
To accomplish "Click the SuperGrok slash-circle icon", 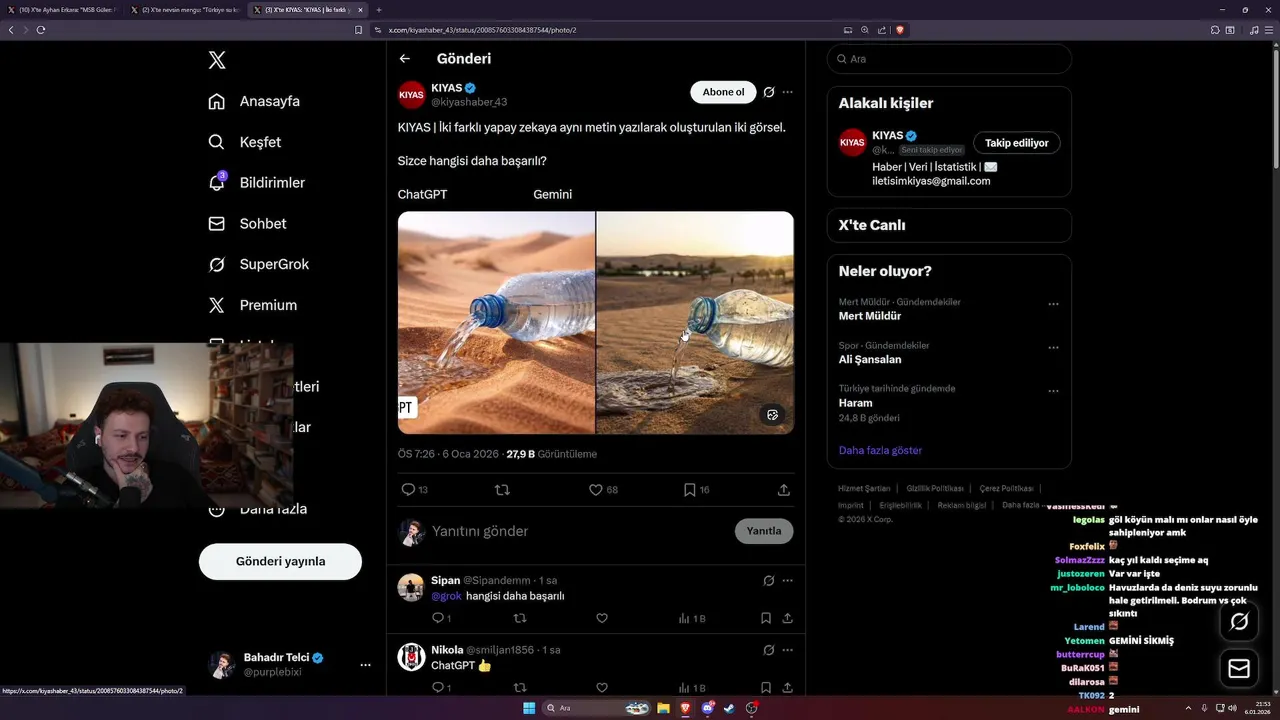I will pos(216,264).
